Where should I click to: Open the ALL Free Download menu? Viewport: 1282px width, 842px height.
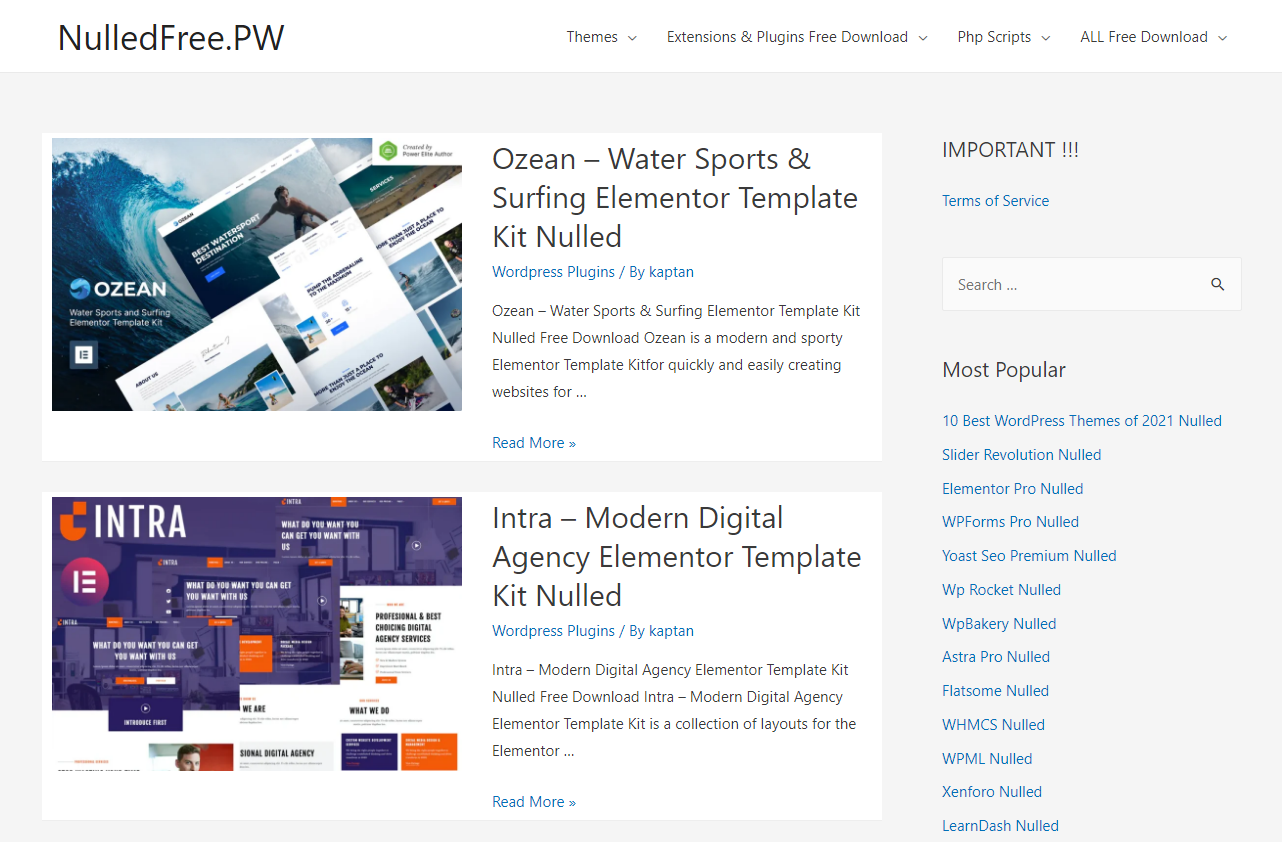pyautogui.click(x=1144, y=37)
